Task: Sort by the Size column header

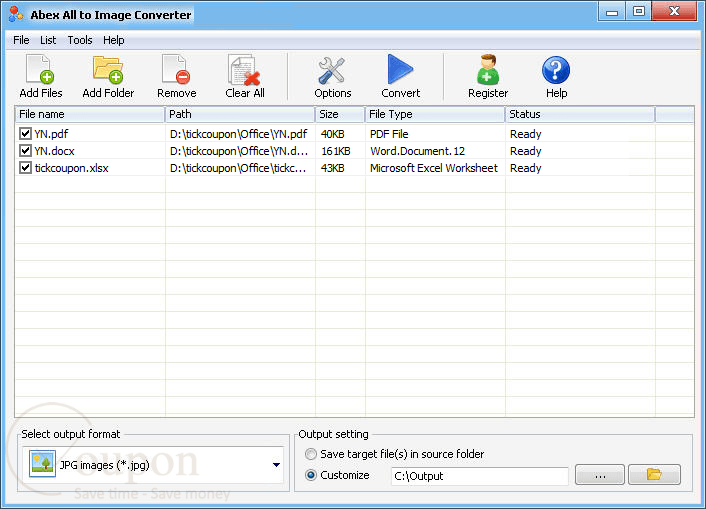Action: pos(340,114)
